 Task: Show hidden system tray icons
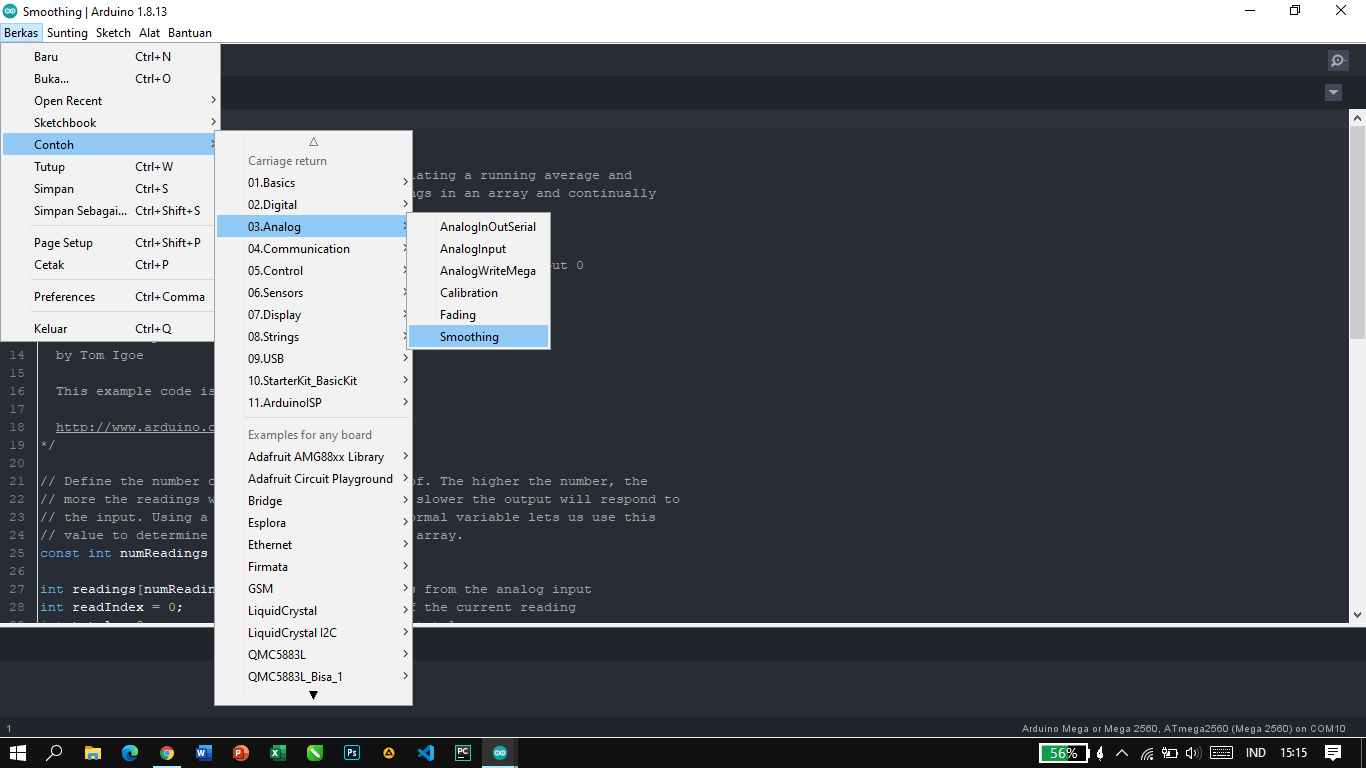coord(1122,753)
